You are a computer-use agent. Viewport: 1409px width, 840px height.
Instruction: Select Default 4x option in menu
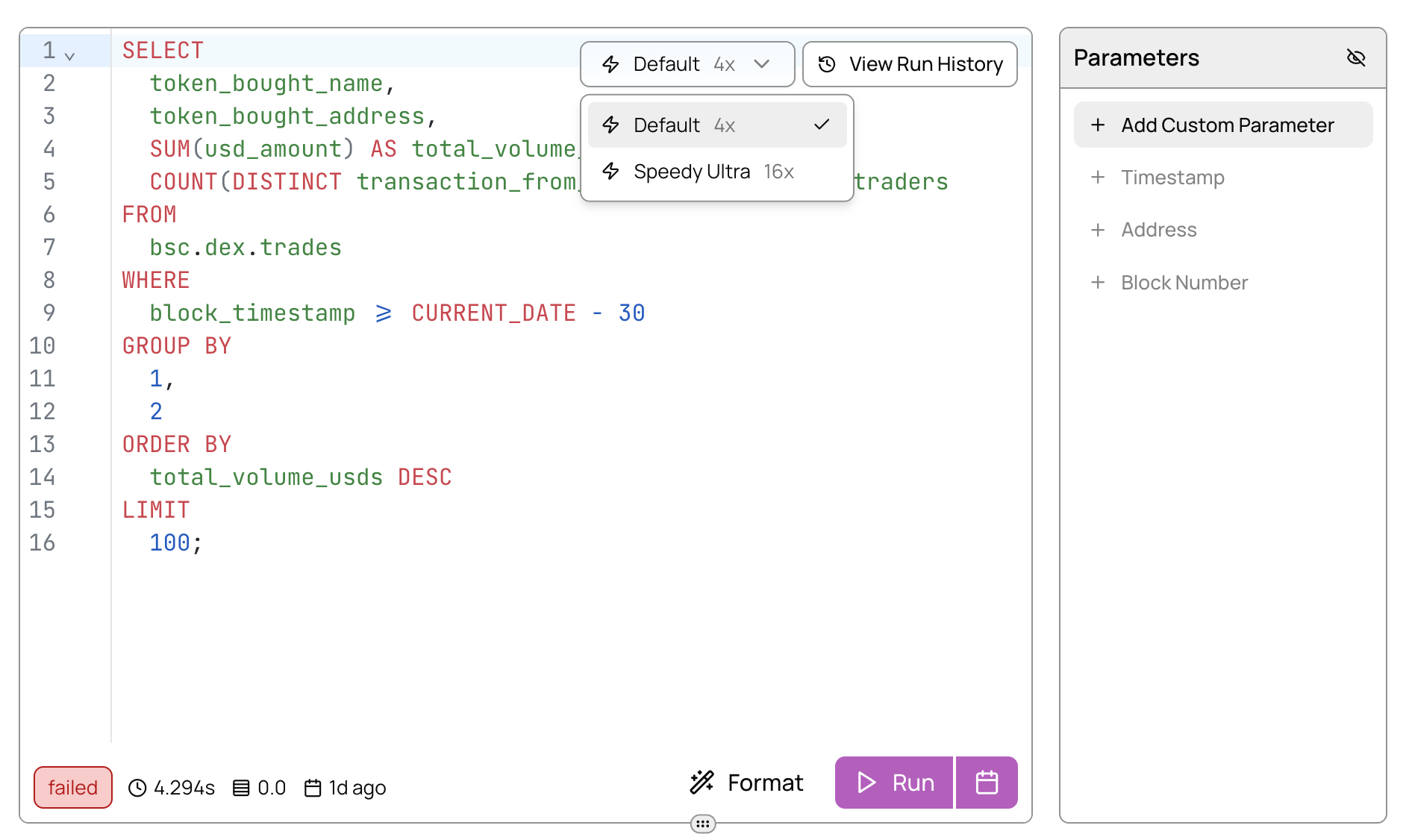pos(716,125)
